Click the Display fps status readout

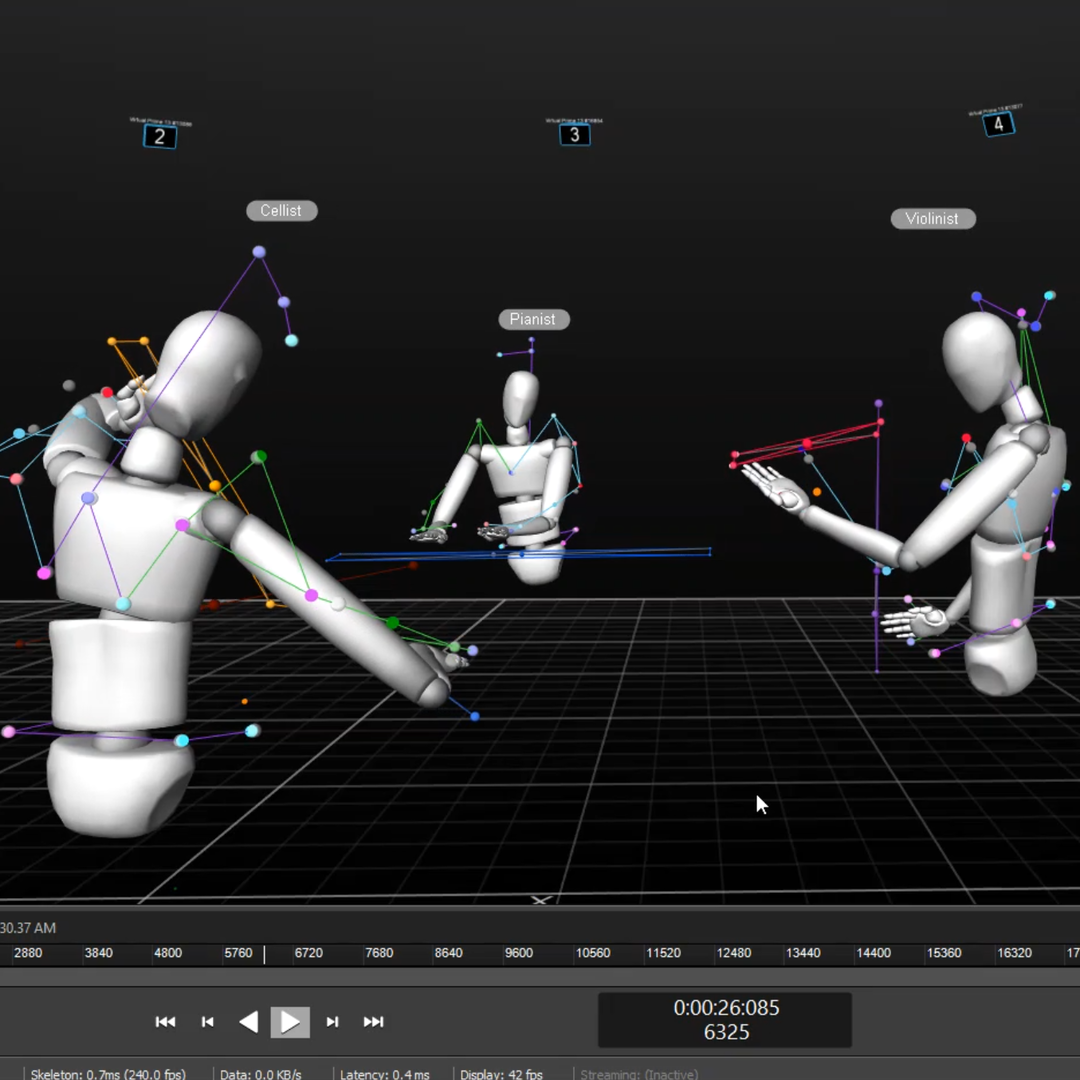point(501,1074)
